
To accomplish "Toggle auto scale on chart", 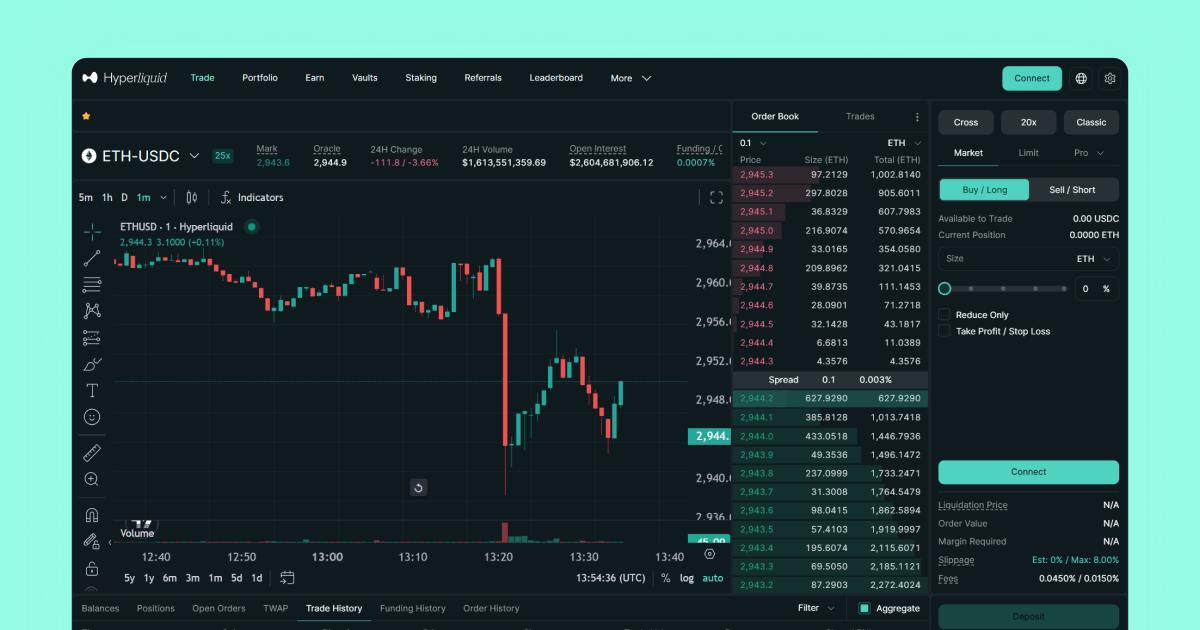I will tap(712, 578).
